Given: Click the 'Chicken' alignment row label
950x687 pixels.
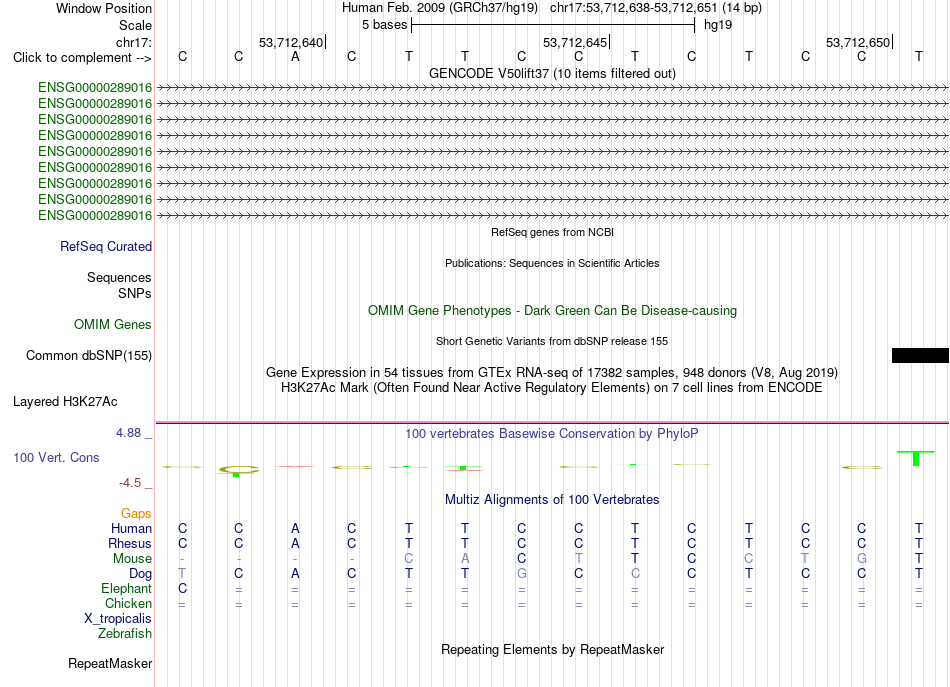Looking at the screenshot, I should [x=128, y=603].
